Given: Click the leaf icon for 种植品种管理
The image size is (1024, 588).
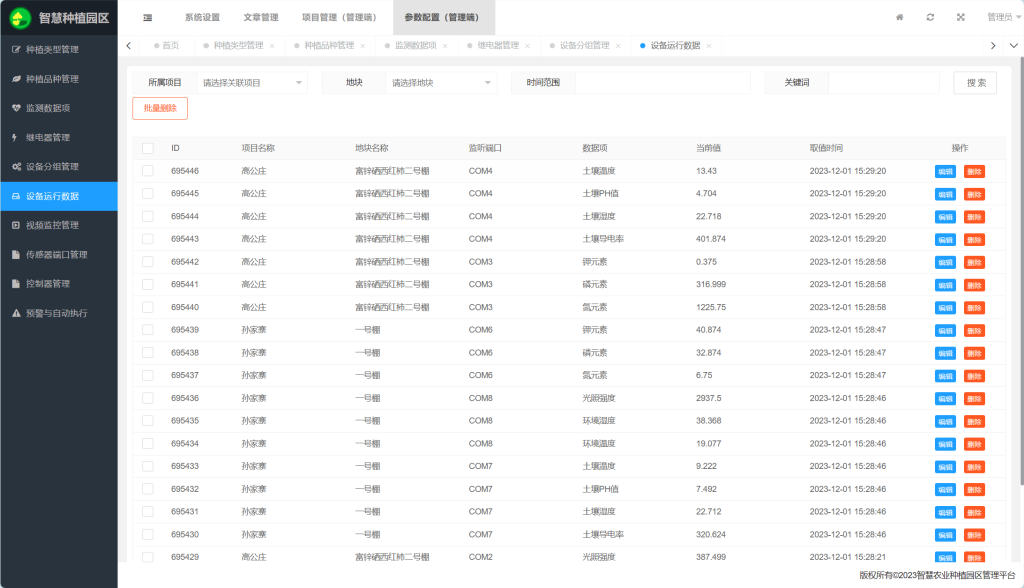Looking at the screenshot, I should (x=15, y=79).
